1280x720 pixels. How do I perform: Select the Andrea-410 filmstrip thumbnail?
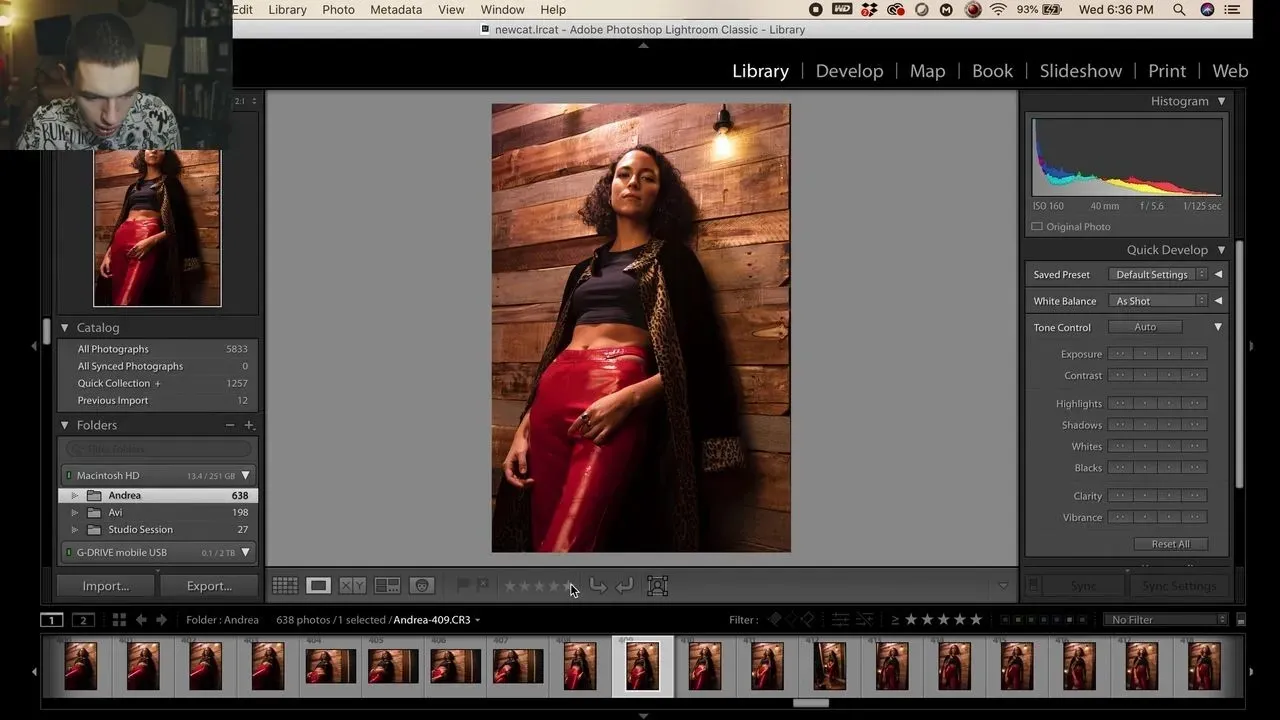point(704,666)
